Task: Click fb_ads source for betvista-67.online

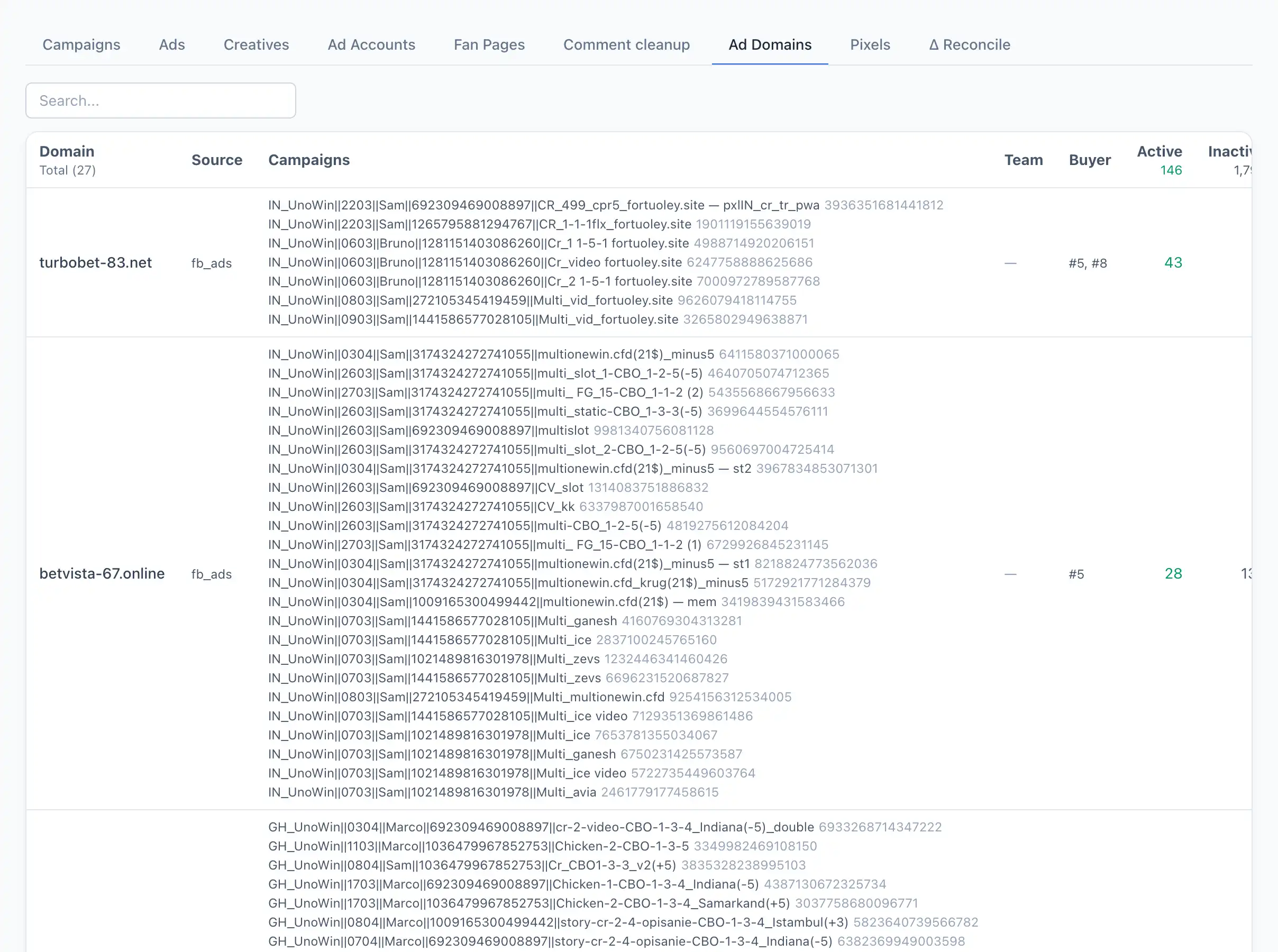Action: [212, 574]
